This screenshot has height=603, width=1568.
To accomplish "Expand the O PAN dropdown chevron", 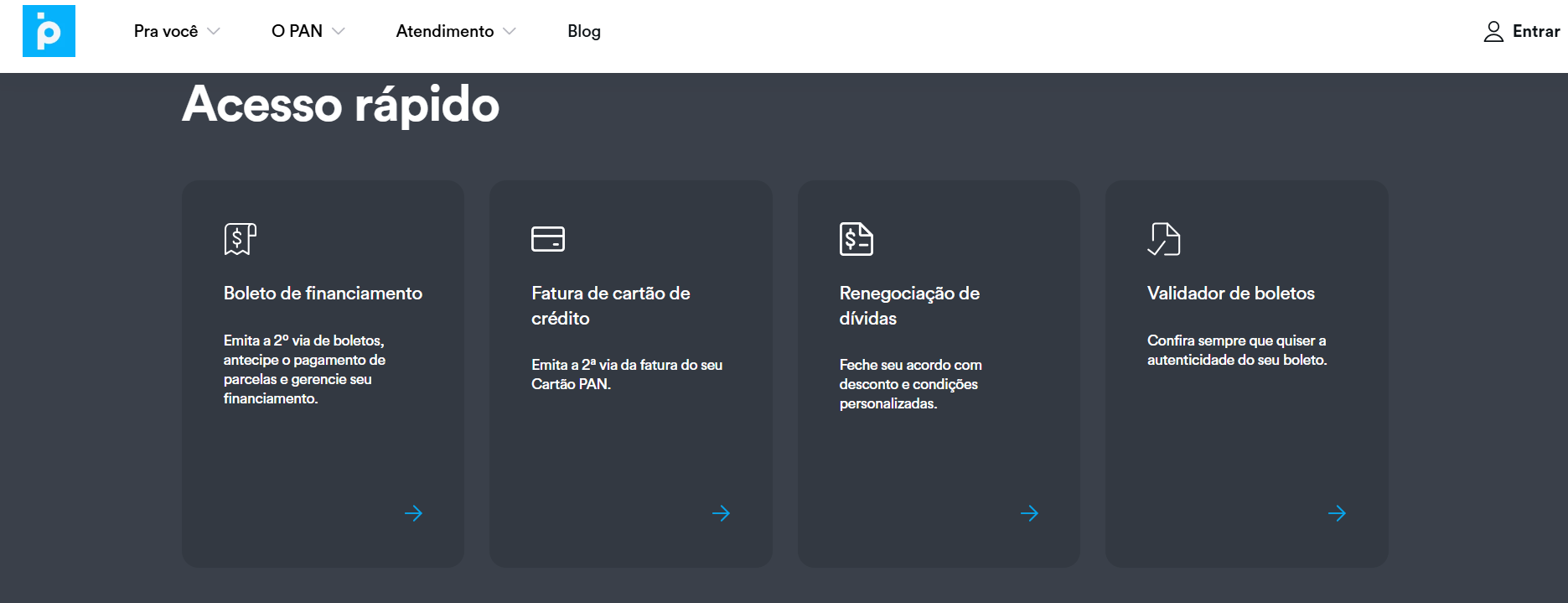I will coord(339,32).
